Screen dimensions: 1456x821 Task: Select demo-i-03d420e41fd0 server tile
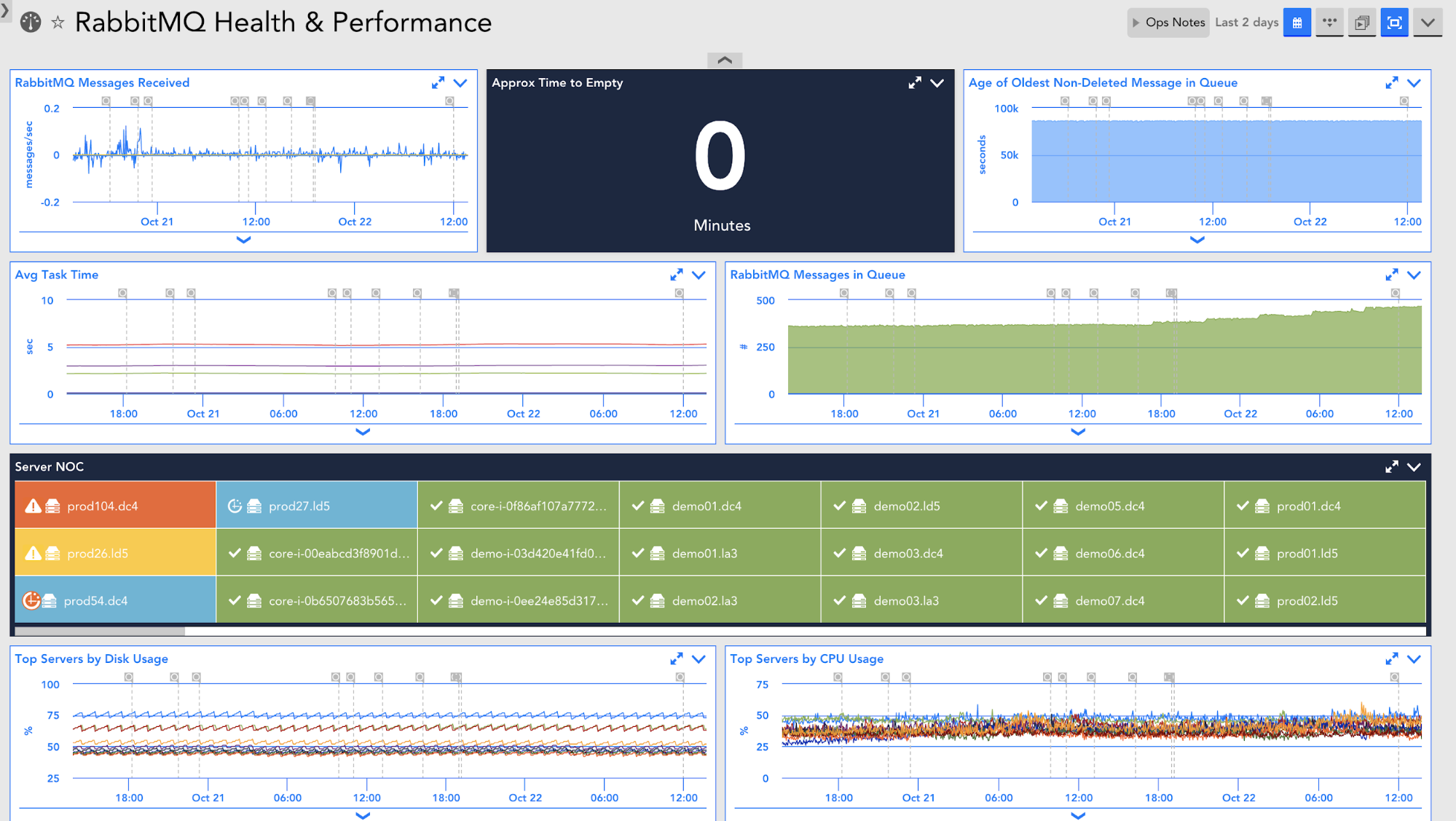tap(519, 553)
